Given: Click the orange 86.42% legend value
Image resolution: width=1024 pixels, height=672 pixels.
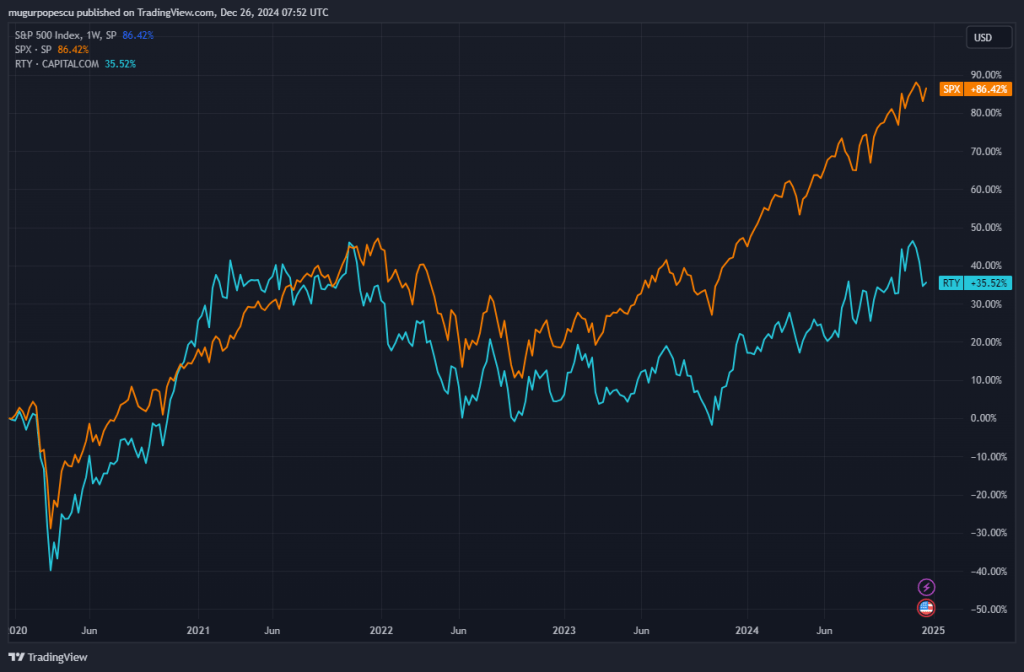Looking at the screenshot, I should 73,49.
